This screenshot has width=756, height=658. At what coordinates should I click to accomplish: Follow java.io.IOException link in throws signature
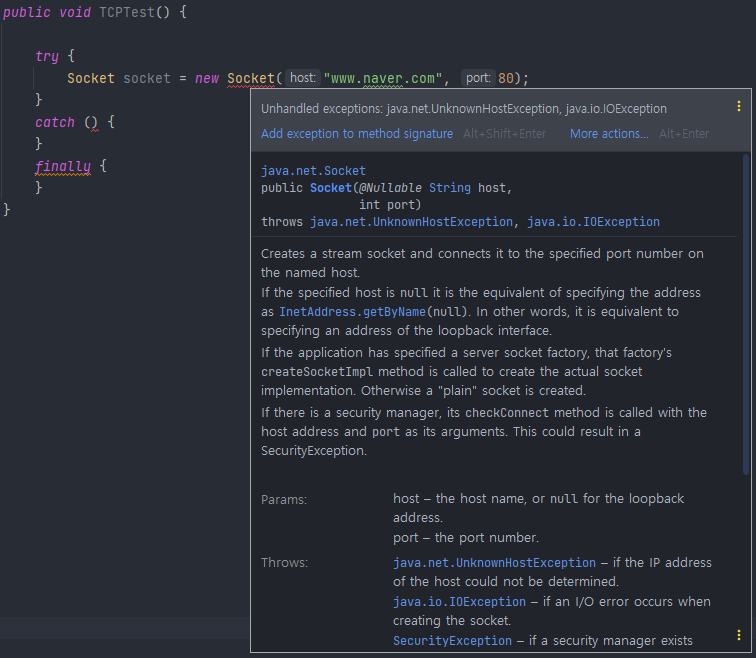pyautogui.click(x=593, y=222)
